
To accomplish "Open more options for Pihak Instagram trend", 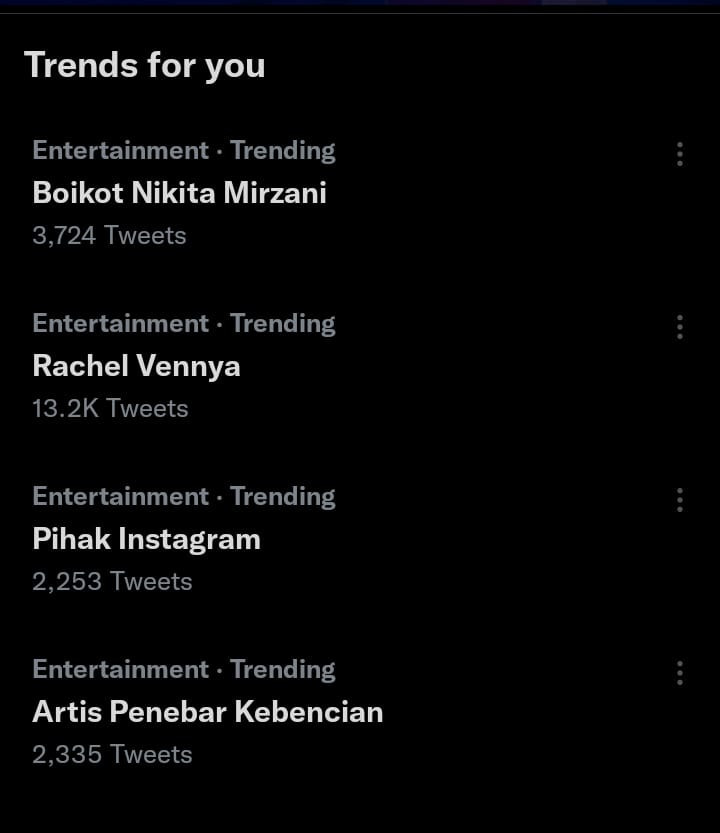I will click(680, 500).
